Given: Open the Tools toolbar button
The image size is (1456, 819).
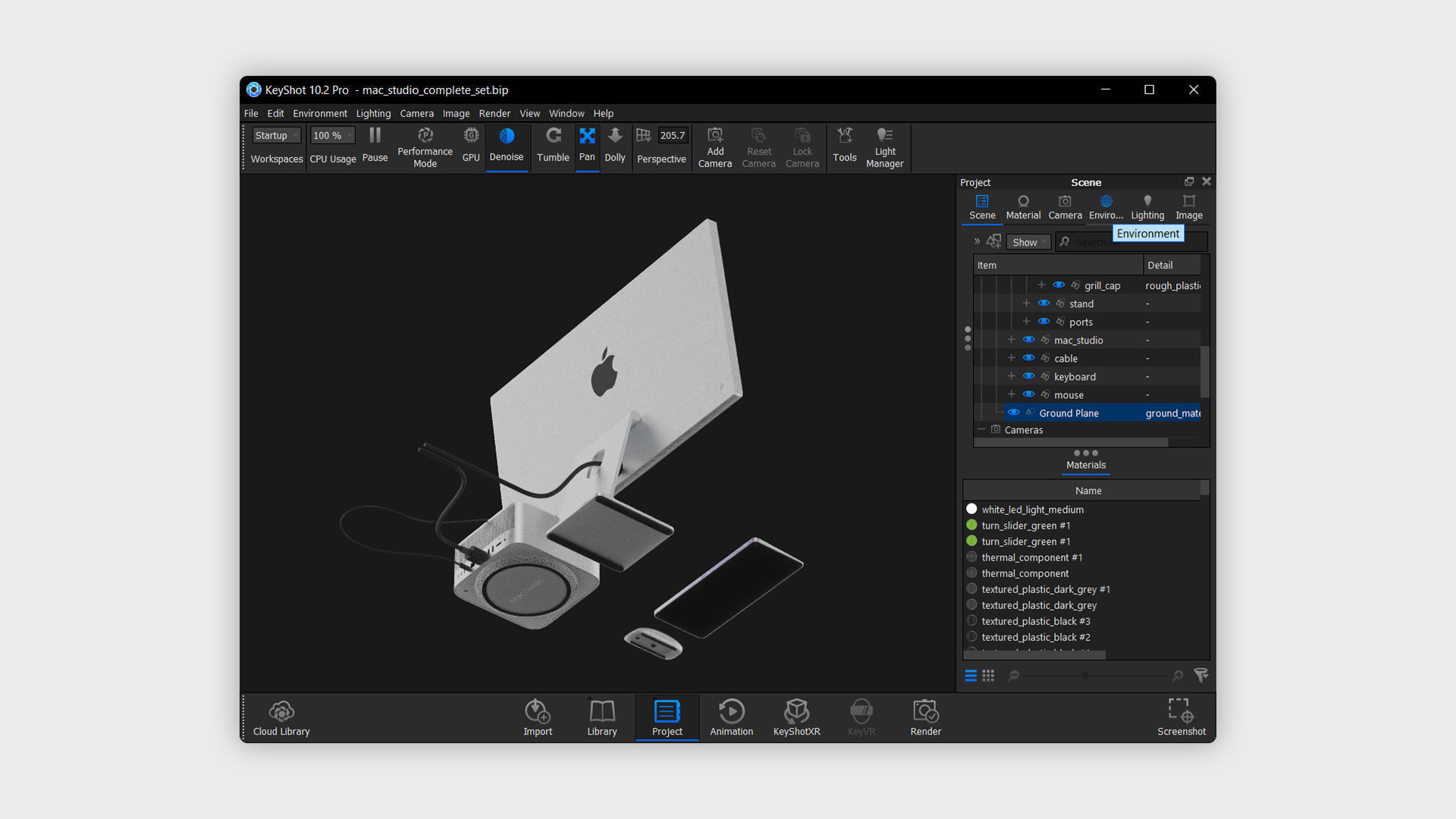Looking at the screenshot, I should pyautogui.click(x=844, y=146).
